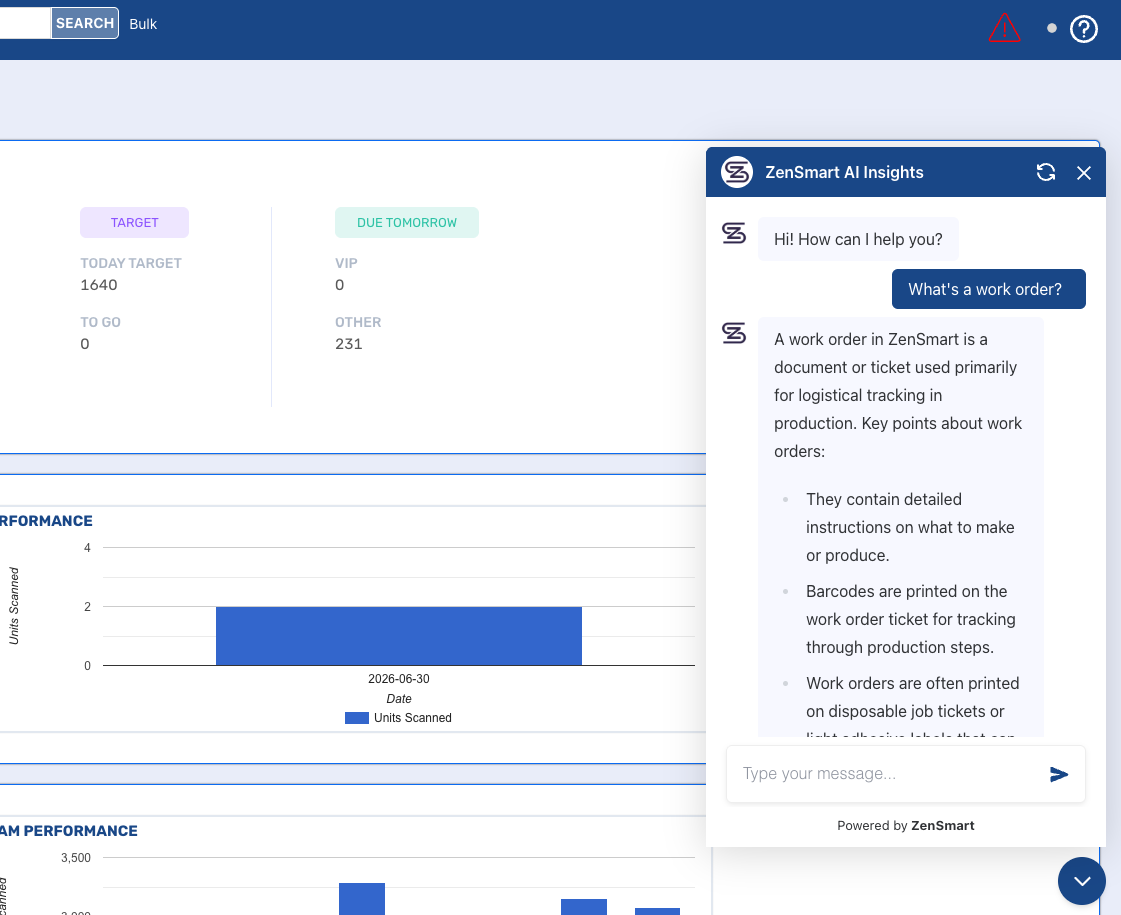Open the help question mark icon
Viewport: 1121px width, 915px height.
[x=1084, y=29]
